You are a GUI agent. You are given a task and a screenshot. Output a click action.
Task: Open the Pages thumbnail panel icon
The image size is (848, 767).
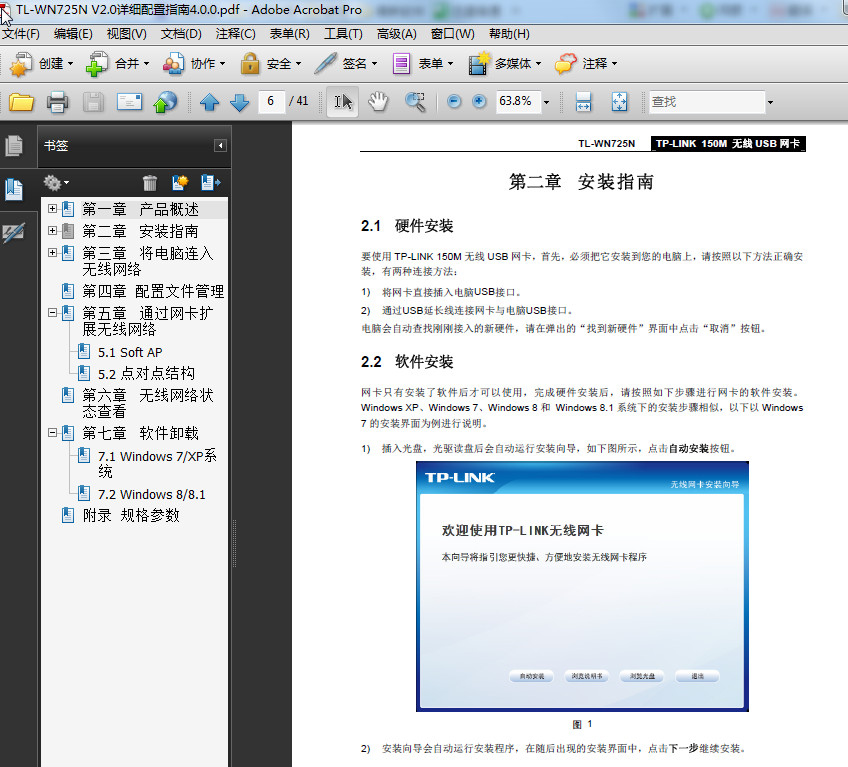click(14, 146)
